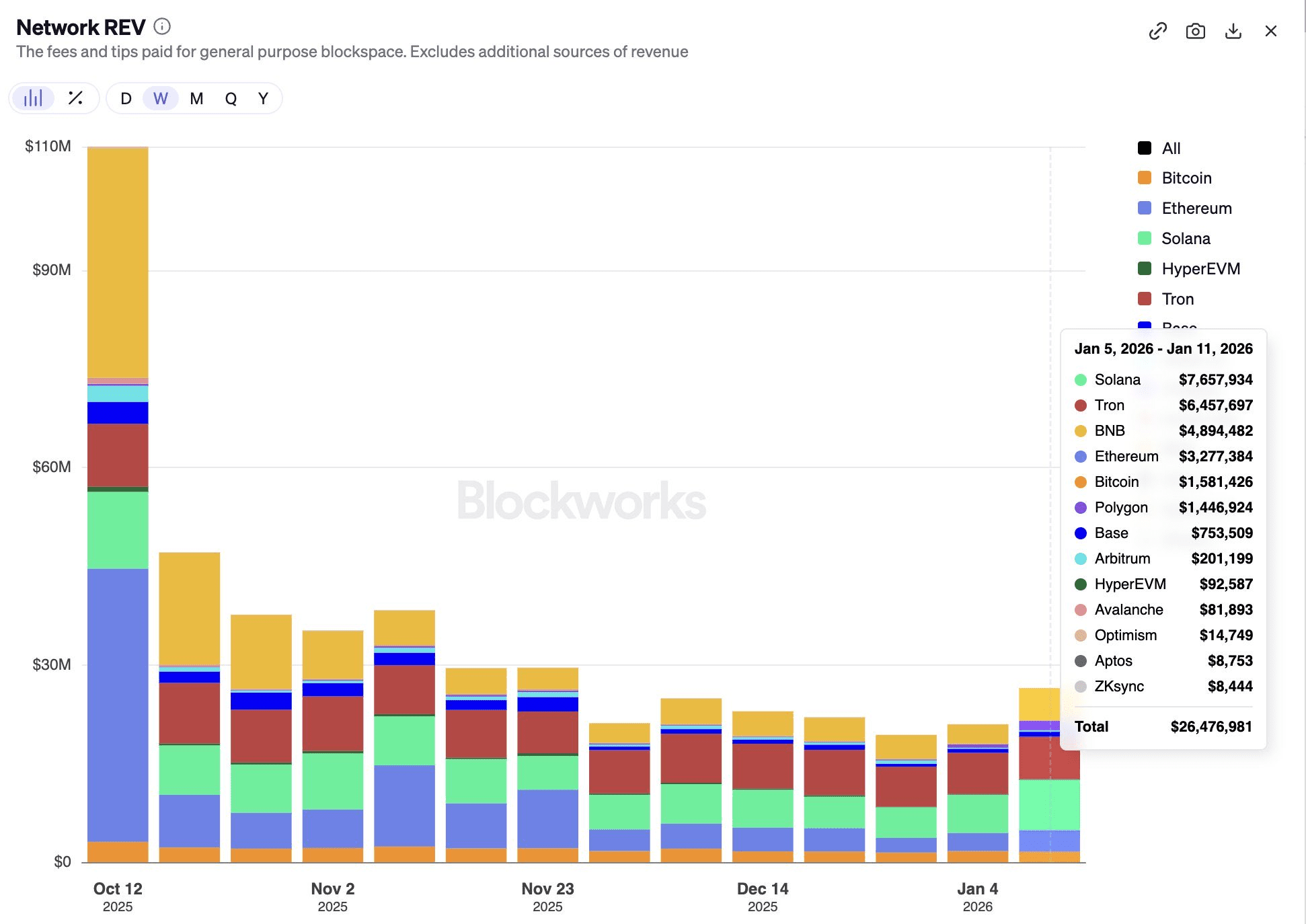Take chart screenshot with camera icon
1306x924 pixels.
(1195, 31)
